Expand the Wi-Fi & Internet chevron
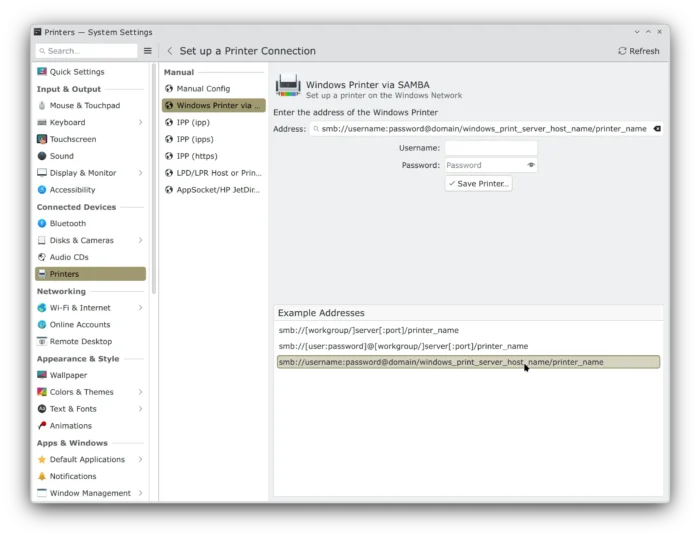The width and height of the screenshot is (700, 539). pyautogui.click(x=141, y=308)
